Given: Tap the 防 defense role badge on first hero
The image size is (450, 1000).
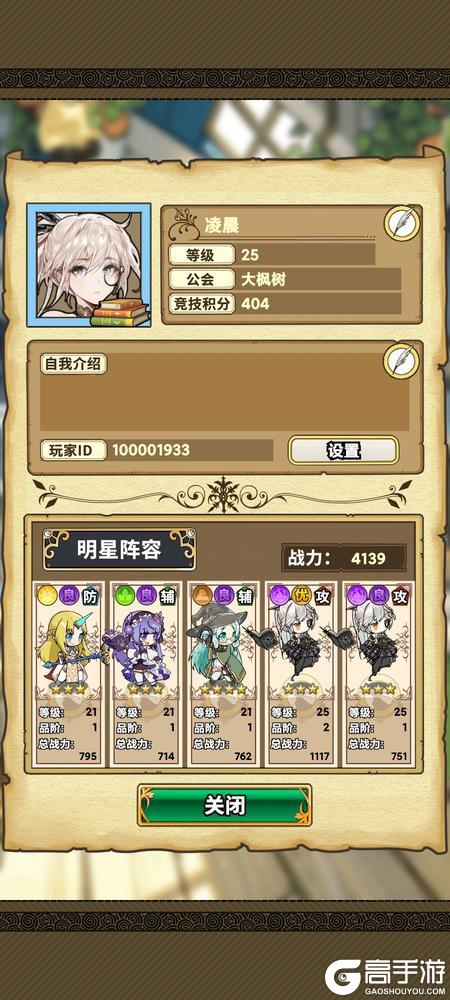Looking at the screenshot, I should (90, 595).
